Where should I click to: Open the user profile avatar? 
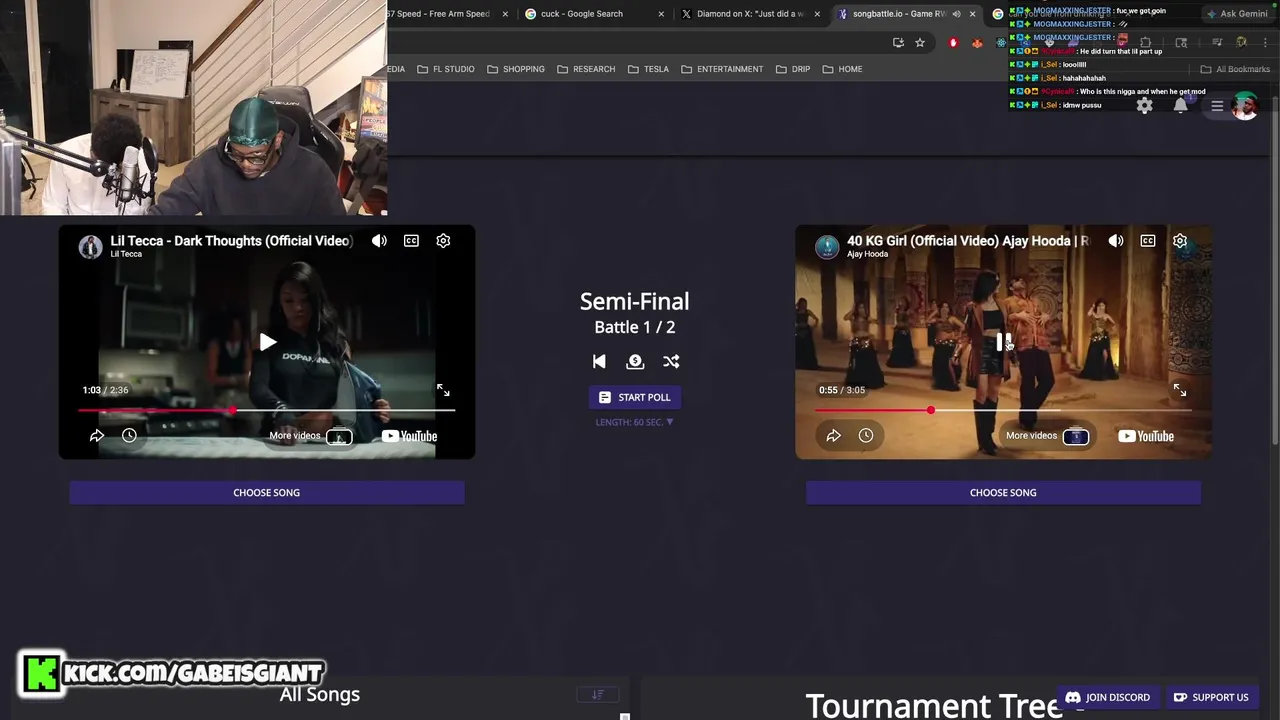click(x=1245, y=106)
